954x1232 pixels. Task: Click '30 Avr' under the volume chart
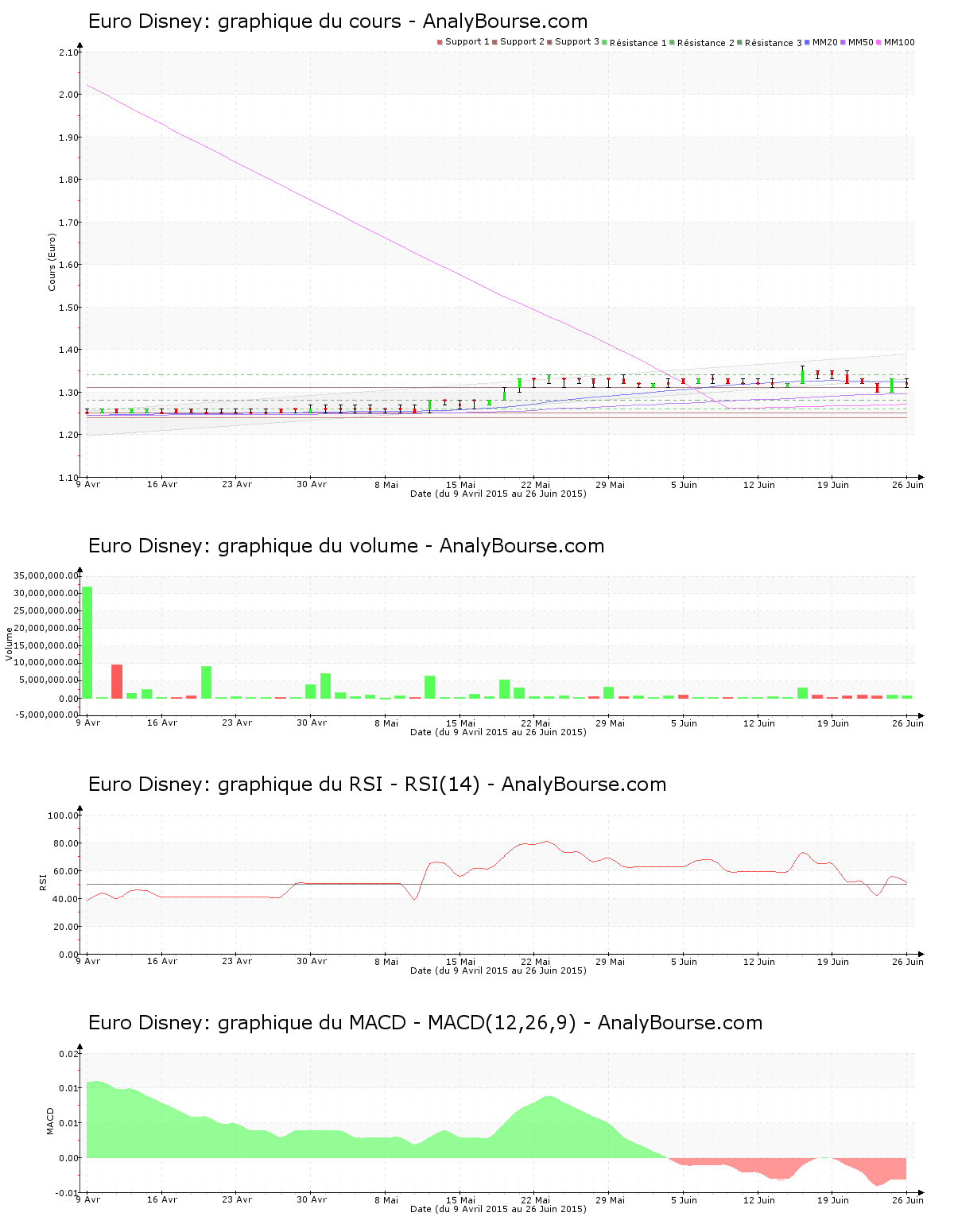[x=312, y=723]
